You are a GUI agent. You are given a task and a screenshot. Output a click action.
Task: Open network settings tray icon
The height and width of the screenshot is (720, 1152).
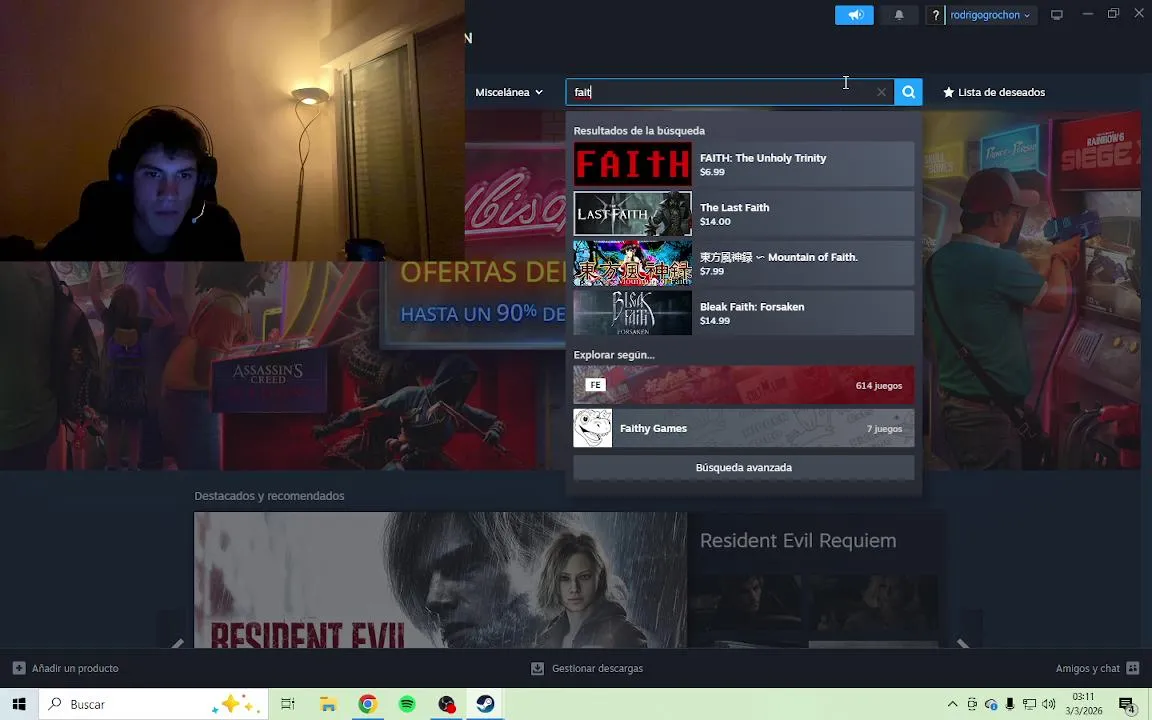(x=1029, y=704)
